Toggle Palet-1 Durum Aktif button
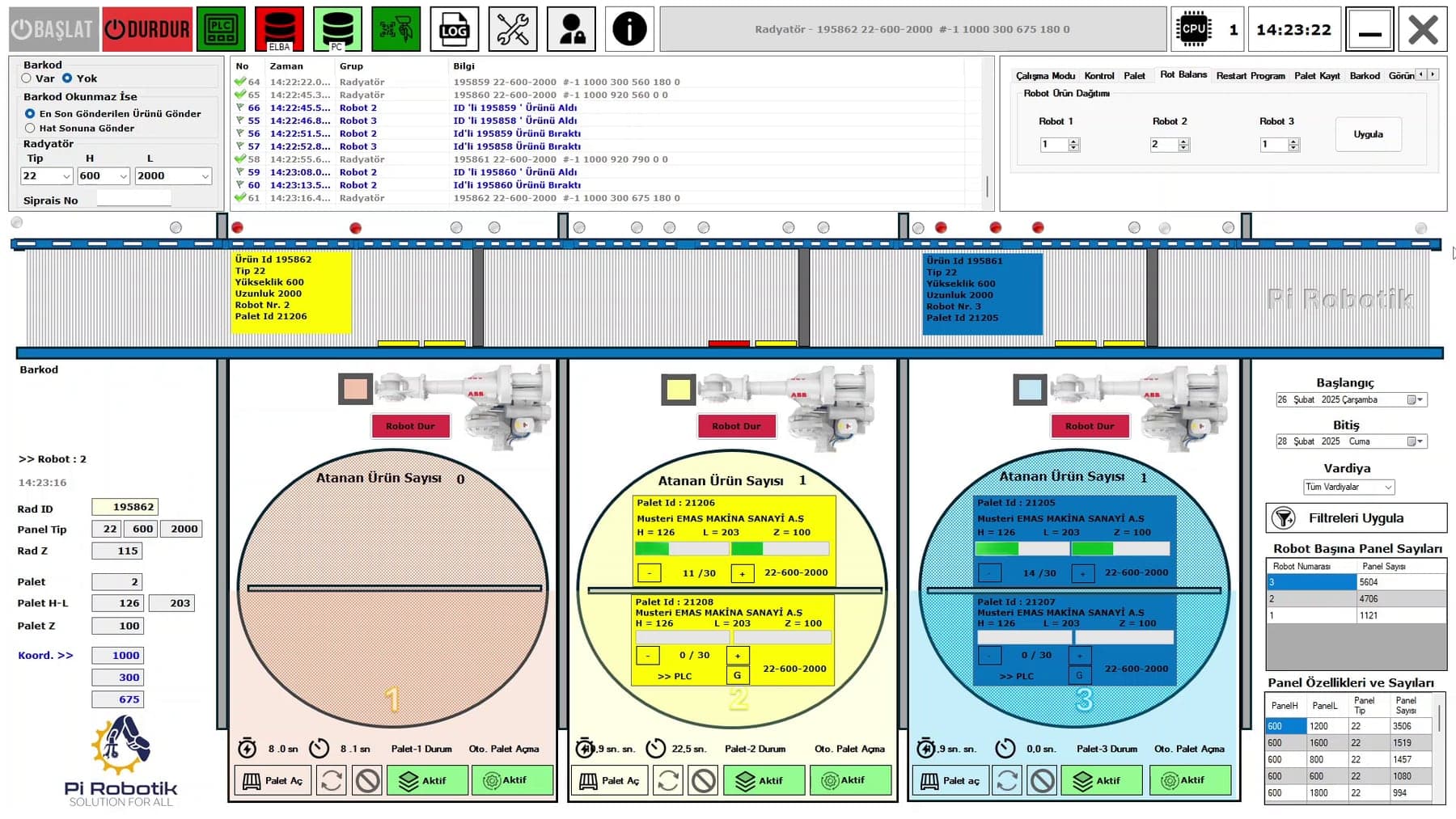1456x819 pixels. point(427,780)
